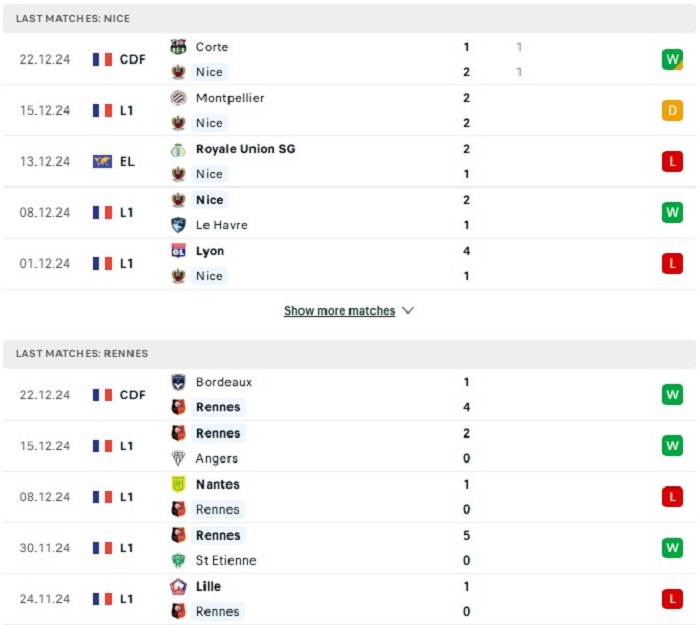This screenshot has width=700, height=625.
Task: Open the Show more matches link
Action: (x=339, y=311)
